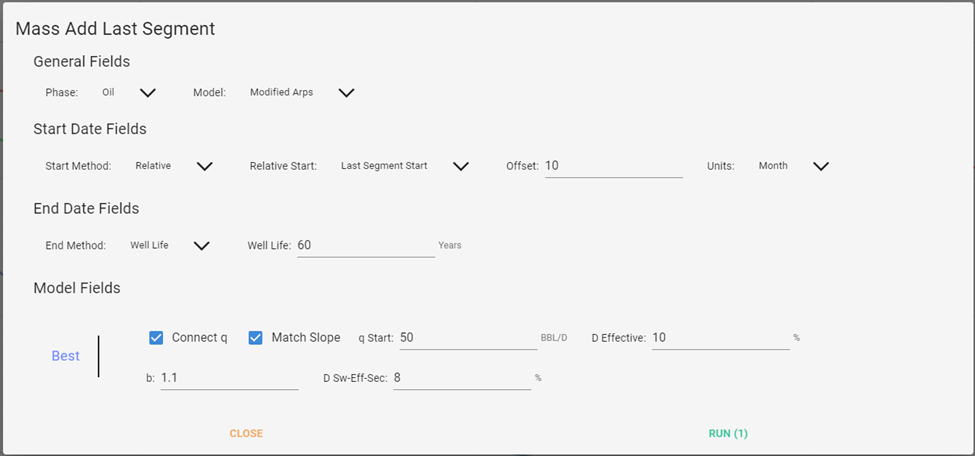Viewport: 975px width, 456px height.
Task: Uncheck the Match Slope checkbox
Action: pos(256,338)
